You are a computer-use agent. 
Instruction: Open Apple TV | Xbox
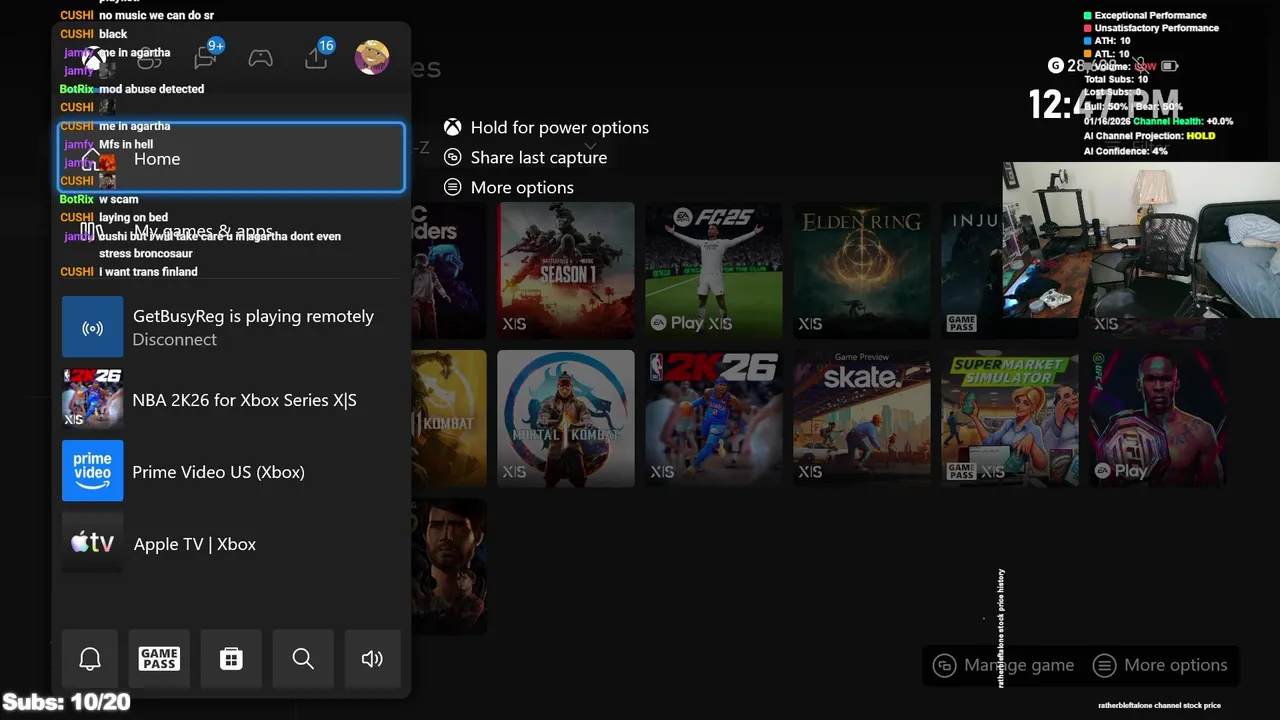coord(231,543)
